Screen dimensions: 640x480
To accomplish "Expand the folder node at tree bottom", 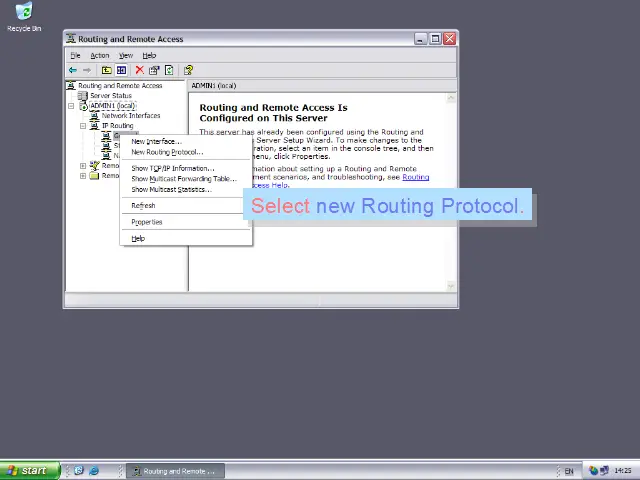I will 83,176.
